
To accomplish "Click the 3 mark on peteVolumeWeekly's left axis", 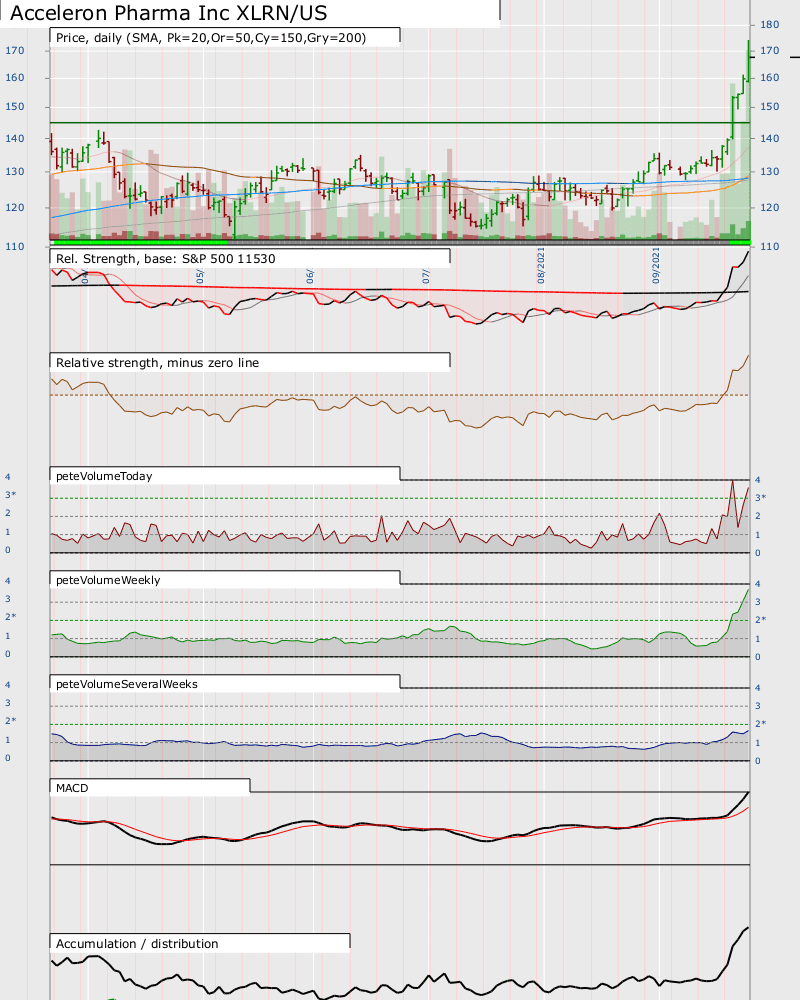I will (x=8, y=599).
